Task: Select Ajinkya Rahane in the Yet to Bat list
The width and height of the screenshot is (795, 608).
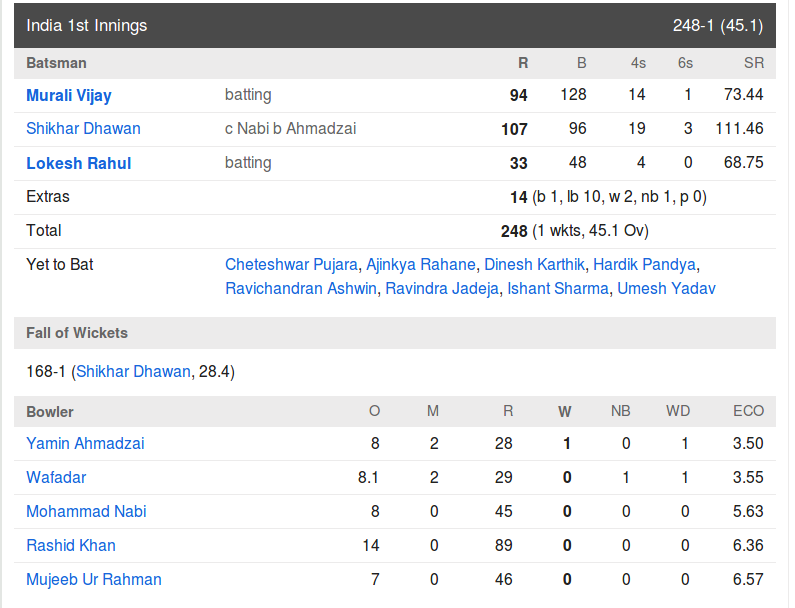Action: 421,264
